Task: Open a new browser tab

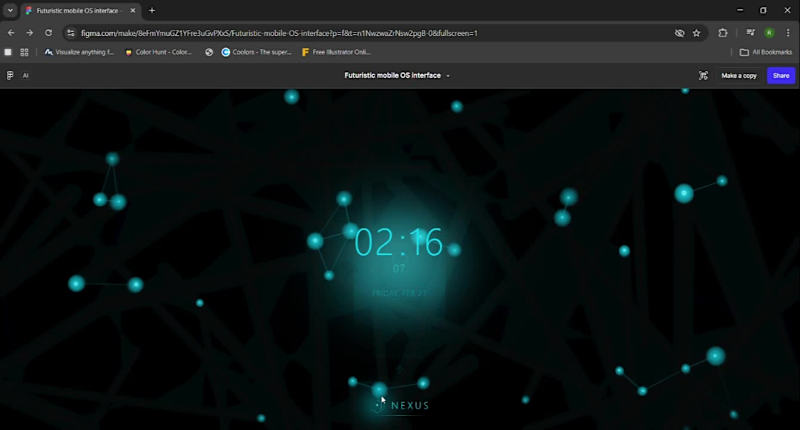Action: [152, 10]
